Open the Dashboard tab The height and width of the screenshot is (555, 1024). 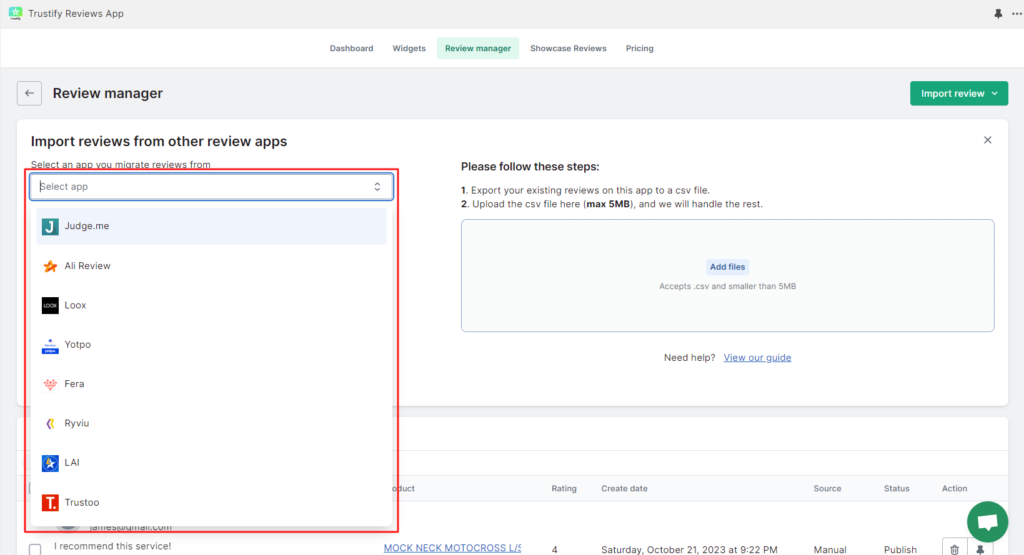(x=351, y=48)
